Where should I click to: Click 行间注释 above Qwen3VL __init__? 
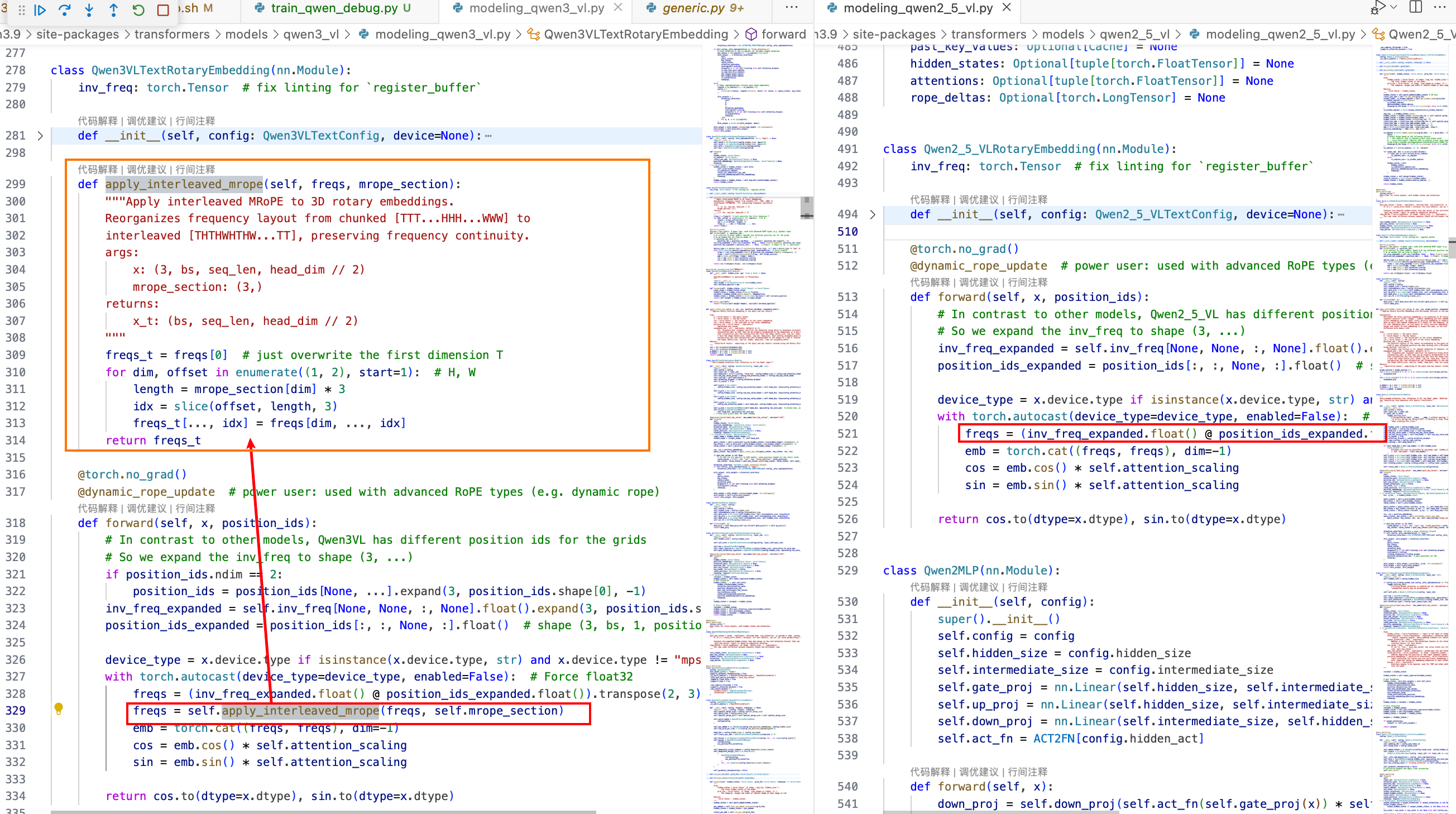click(x=195, y=121)
